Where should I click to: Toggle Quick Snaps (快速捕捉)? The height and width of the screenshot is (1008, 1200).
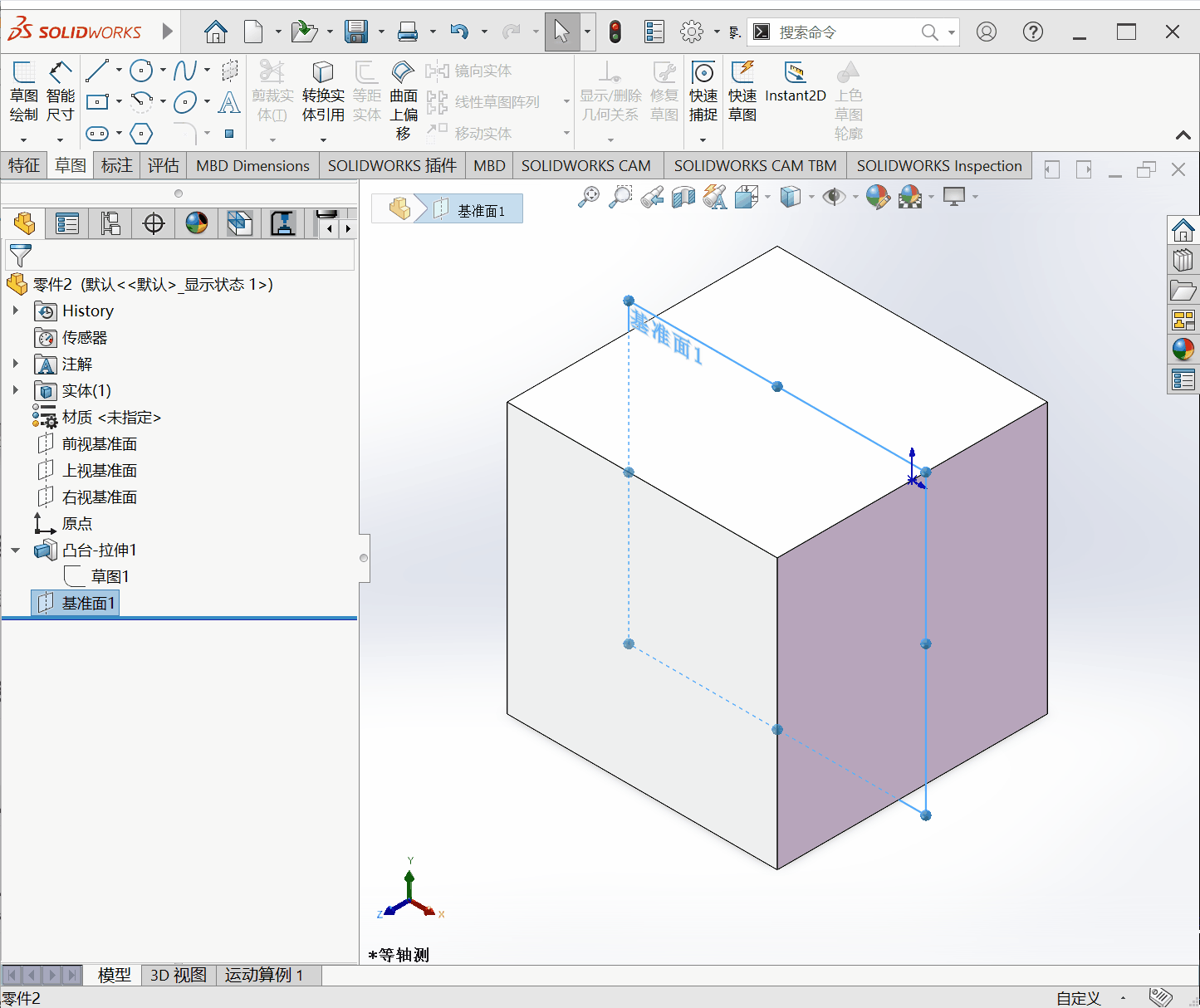click(703, 91)
